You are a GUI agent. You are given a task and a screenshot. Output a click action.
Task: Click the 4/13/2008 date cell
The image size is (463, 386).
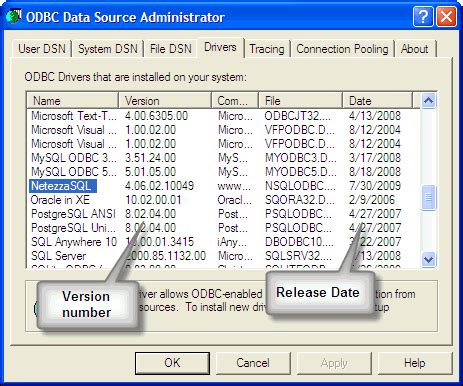[x=375, y=116]
